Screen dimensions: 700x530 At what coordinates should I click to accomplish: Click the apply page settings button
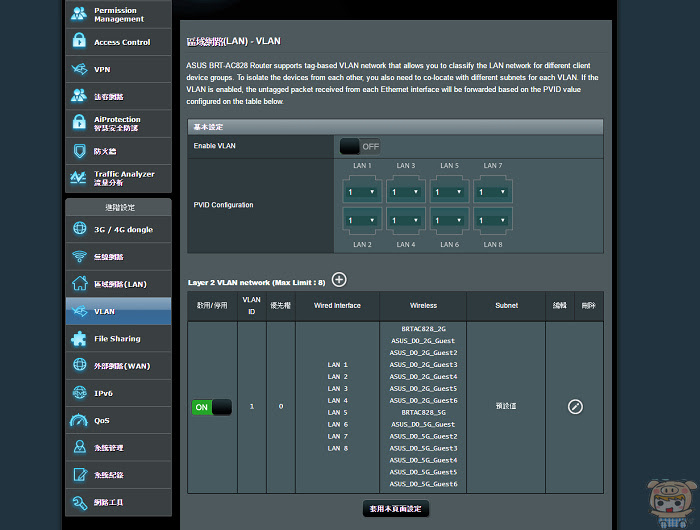tap(396, 509)
